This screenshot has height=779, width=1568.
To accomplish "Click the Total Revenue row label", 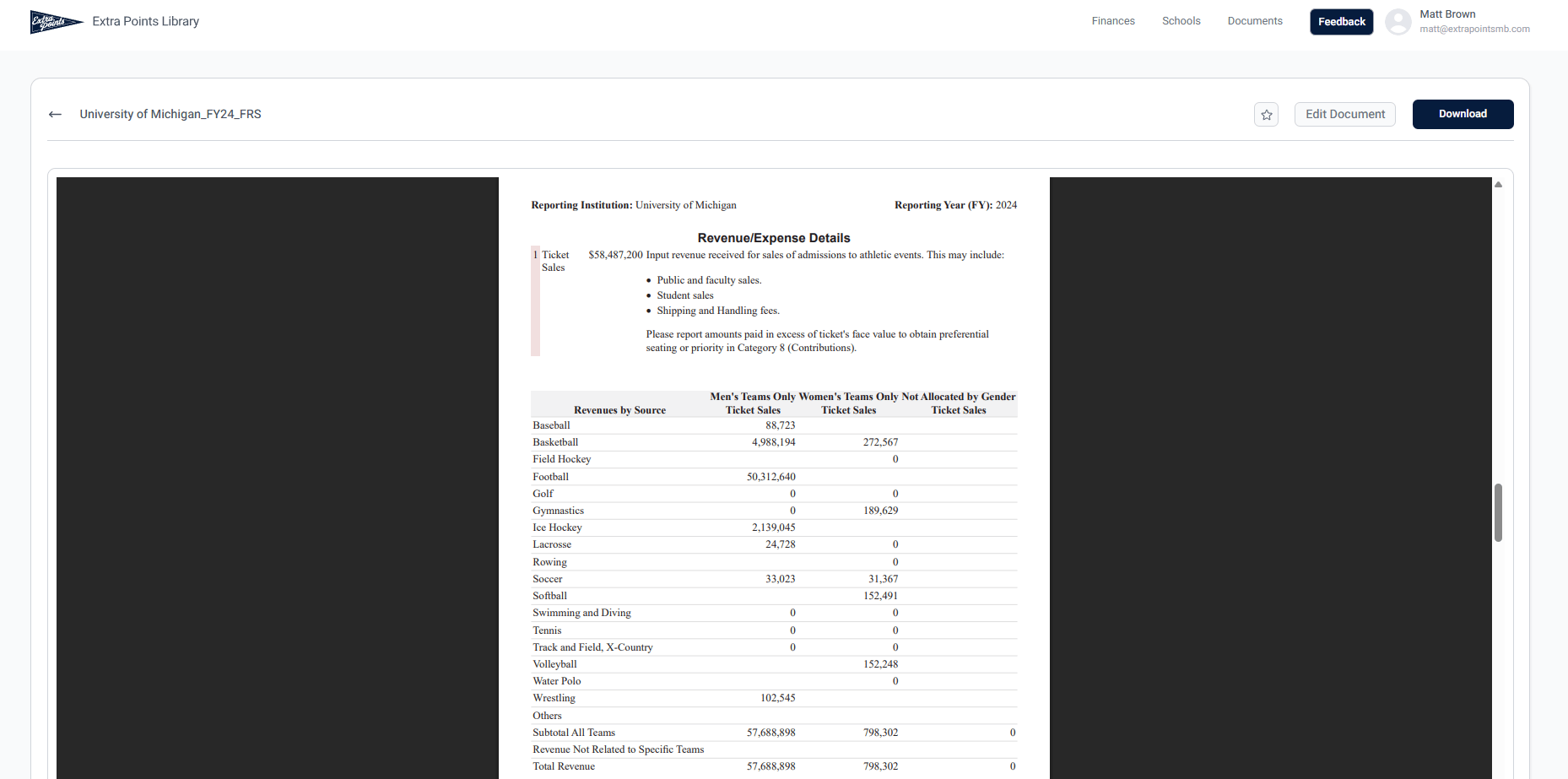I will click(564, 766).
